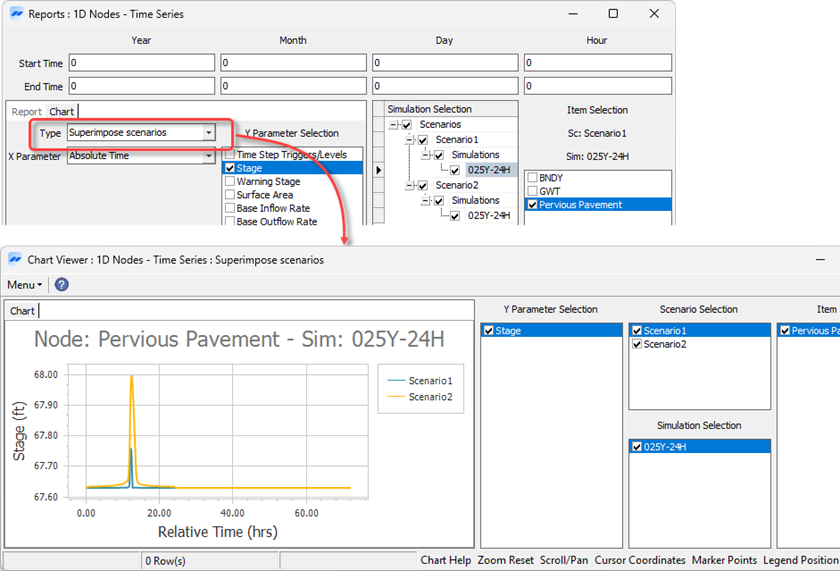Click Legend Position in the status bar
The height and width of the screenshot is (571, 840).
(x=801, y=560)
